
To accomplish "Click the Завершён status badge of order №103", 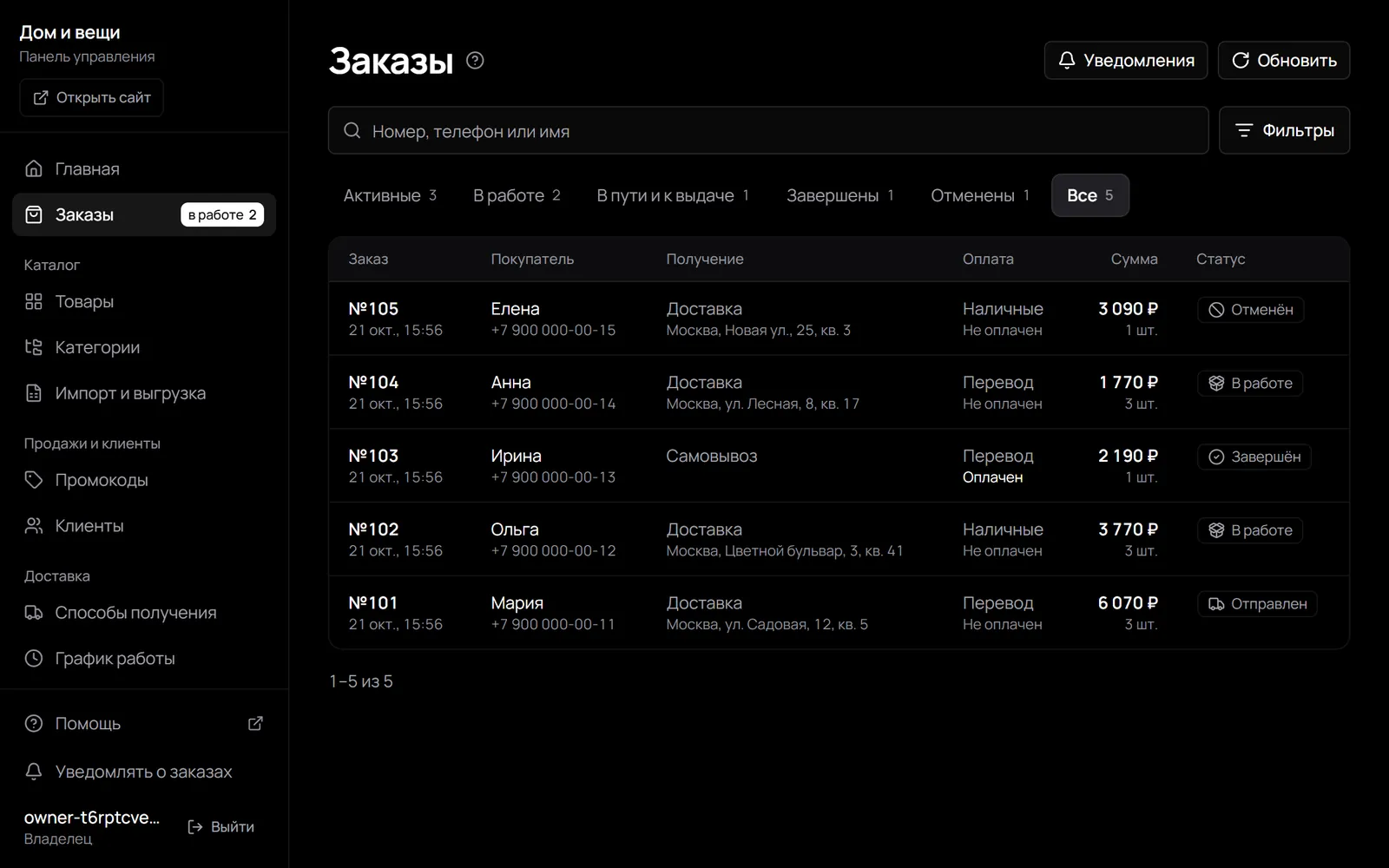I will tap(1254, 457).
